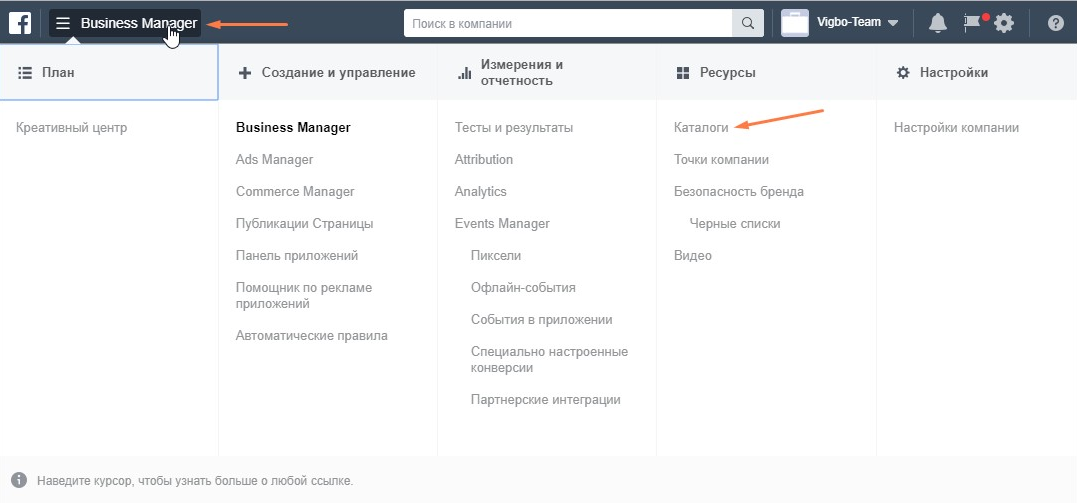Open 'Автоматические правила'
Screen dimensions: 1077x504
click(312, 336)
